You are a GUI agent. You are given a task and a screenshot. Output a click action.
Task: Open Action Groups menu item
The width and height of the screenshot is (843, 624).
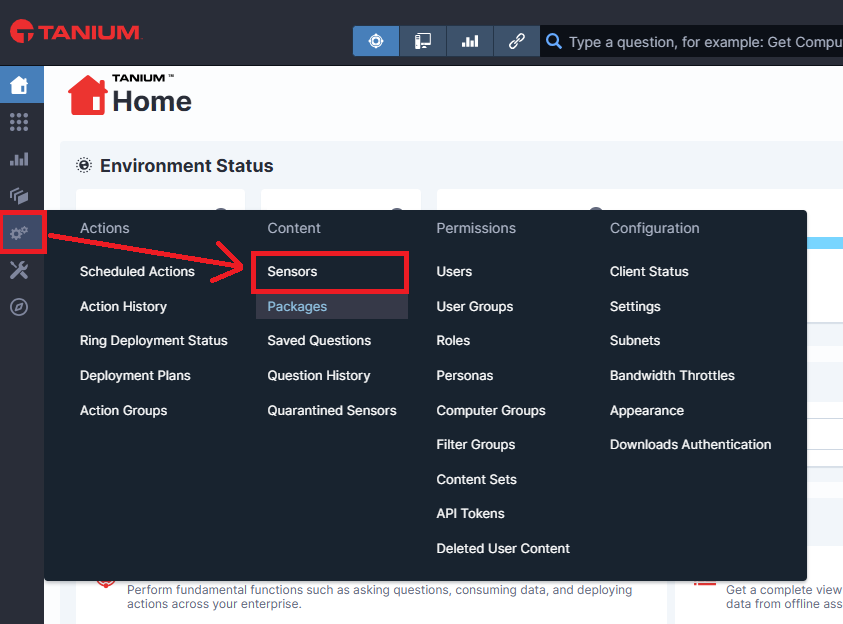click(x=124, y=411)
